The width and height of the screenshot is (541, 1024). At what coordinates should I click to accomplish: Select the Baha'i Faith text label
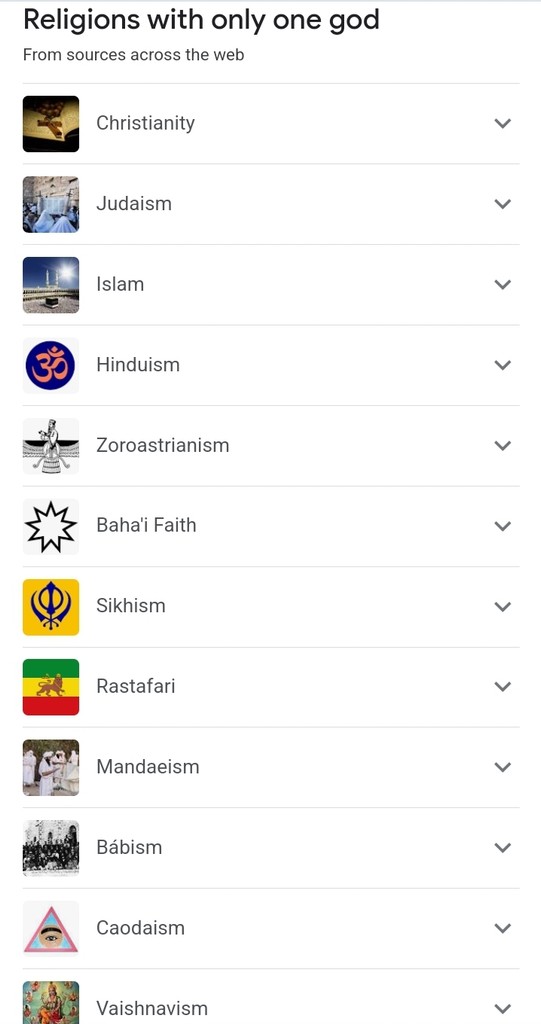click(146, 525)
